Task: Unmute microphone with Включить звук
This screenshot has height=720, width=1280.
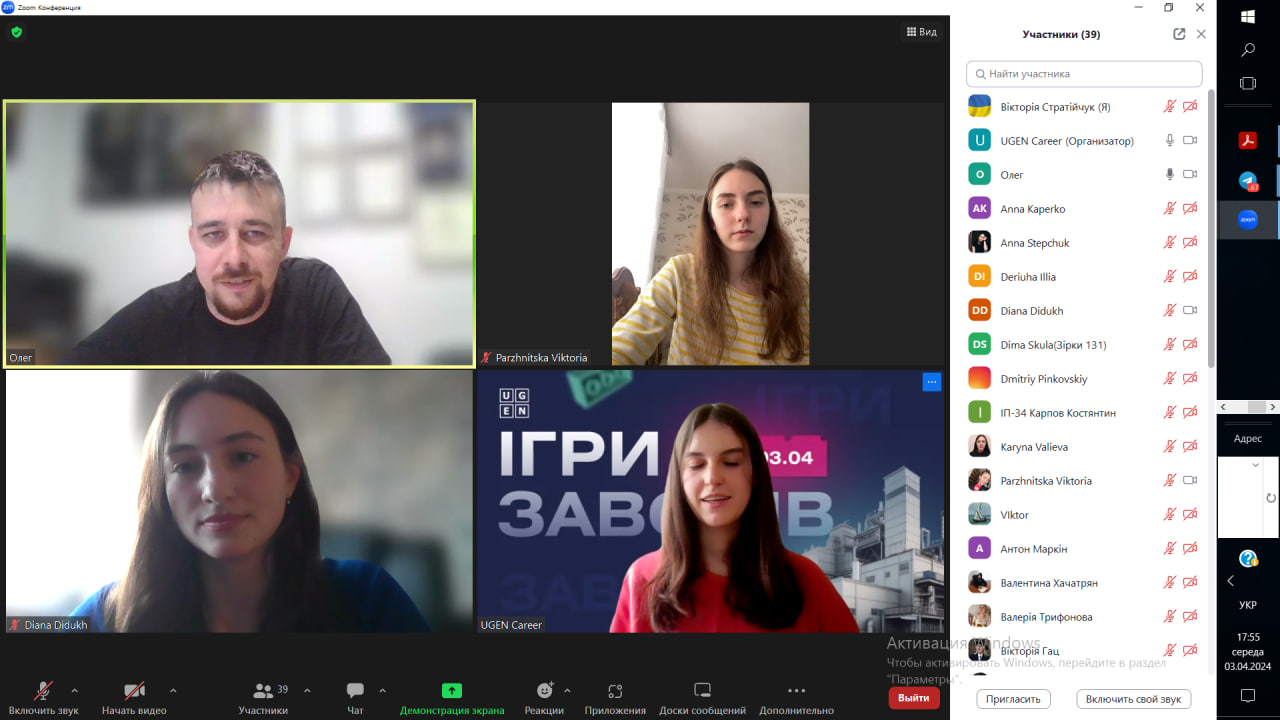Action: click(43, 697)
